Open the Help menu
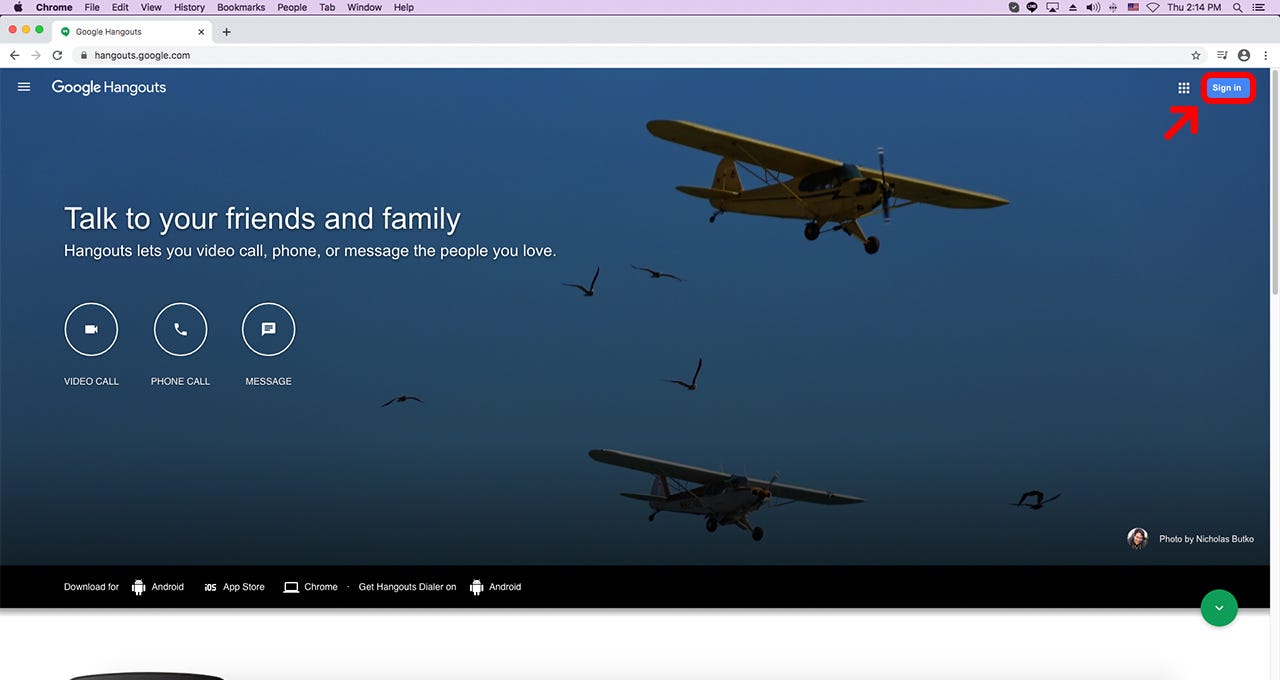Image resolution: width=1280 pixels, height=680 pixels. pyautogui.click(x=403, y=7)
